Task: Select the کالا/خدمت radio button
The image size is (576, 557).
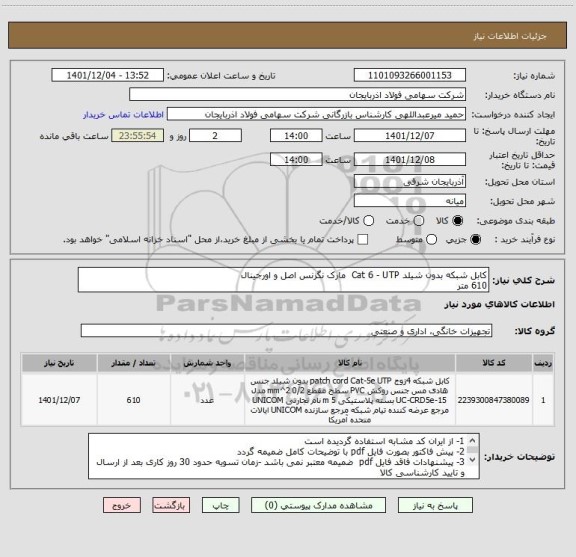Action: (368, 220)
